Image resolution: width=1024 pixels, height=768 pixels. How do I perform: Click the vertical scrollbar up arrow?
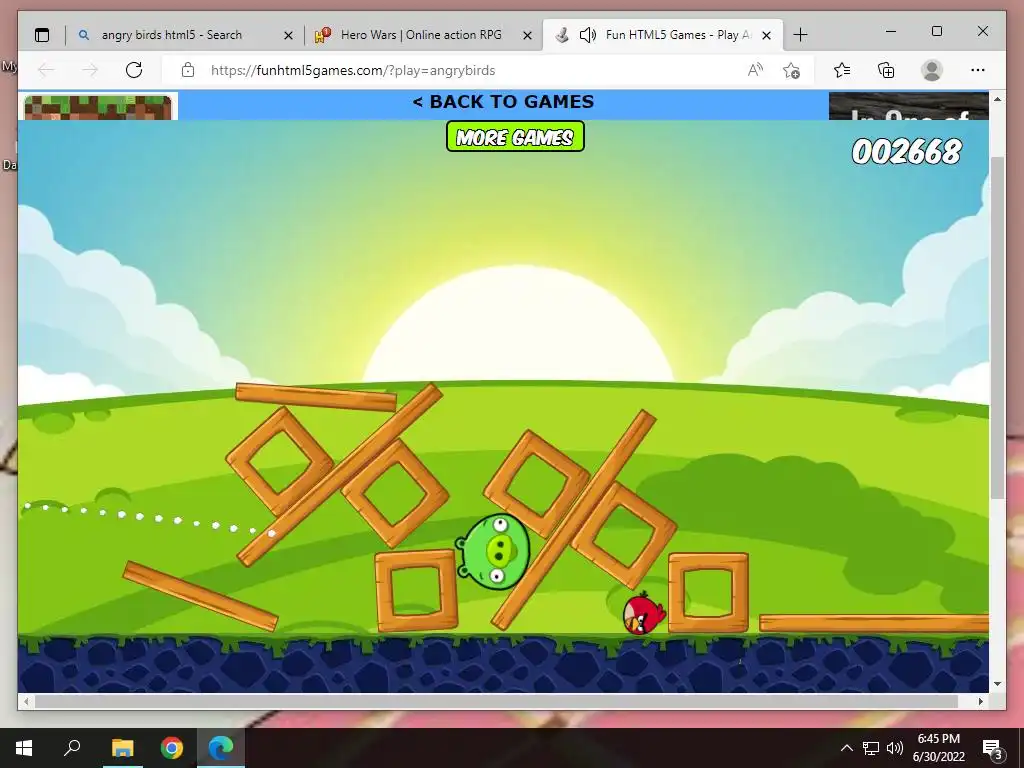[997, 99]
